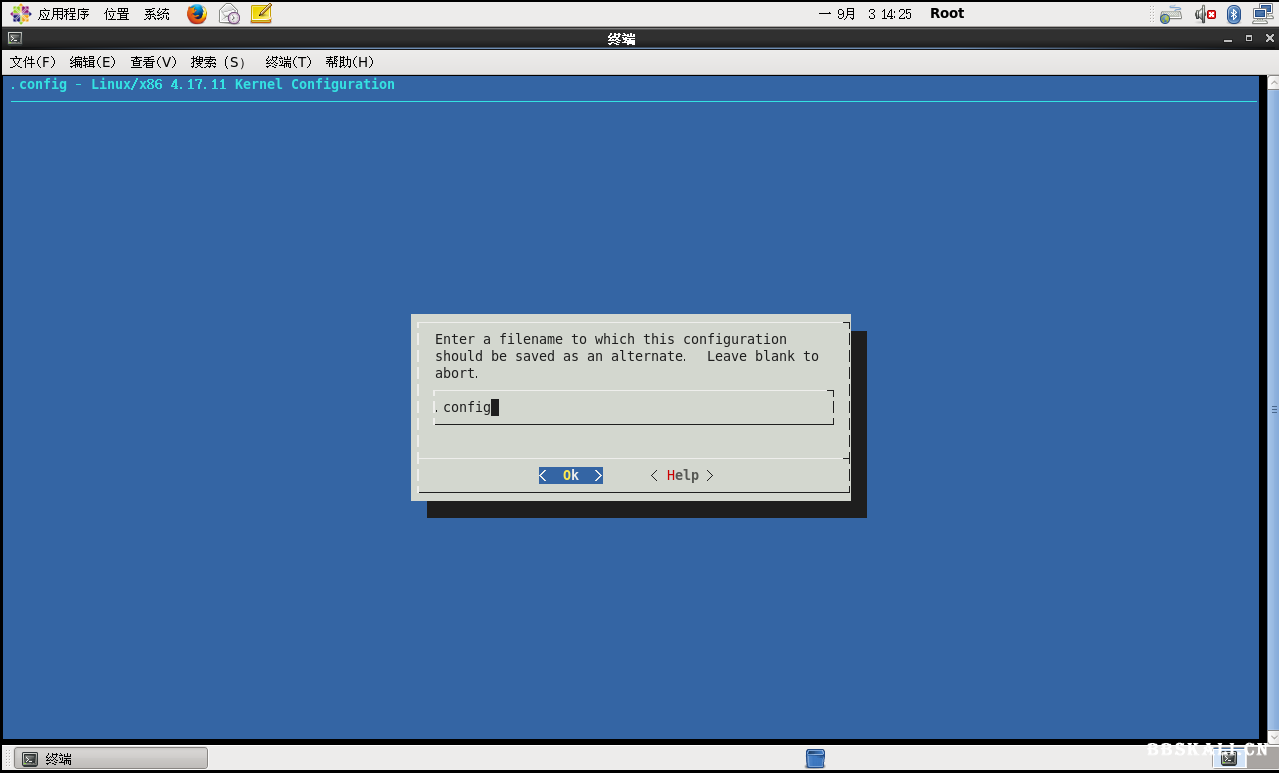
Task: Open the Evolution mail client icon
Action: [x=228, y=14]
